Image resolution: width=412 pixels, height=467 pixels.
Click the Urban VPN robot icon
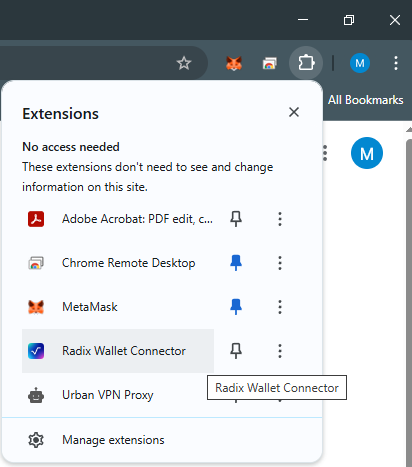tap(36, 395)
